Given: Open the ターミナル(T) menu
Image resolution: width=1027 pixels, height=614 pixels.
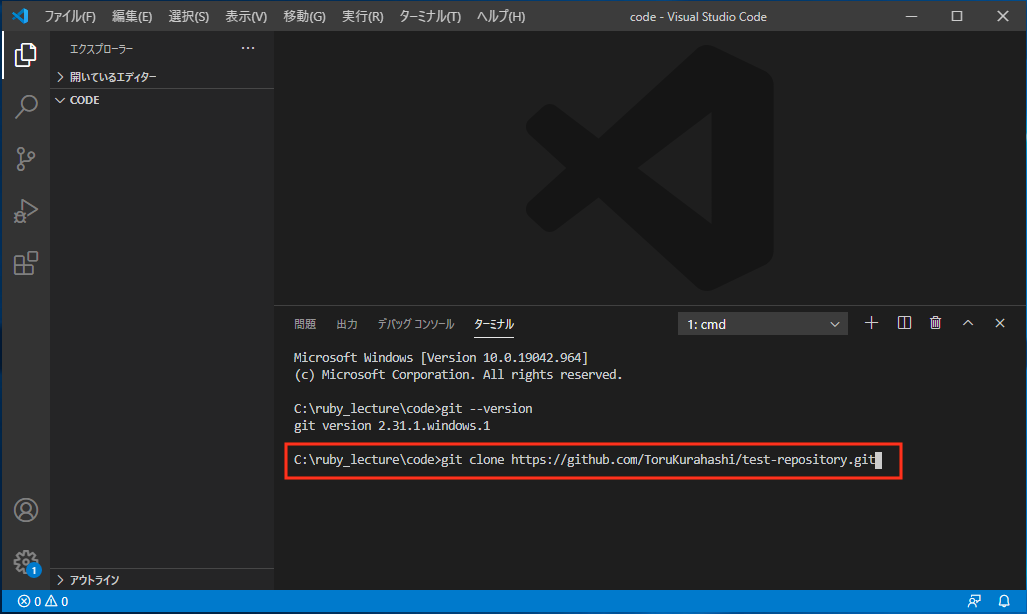Looking at the screenshot, I should 430,16.
